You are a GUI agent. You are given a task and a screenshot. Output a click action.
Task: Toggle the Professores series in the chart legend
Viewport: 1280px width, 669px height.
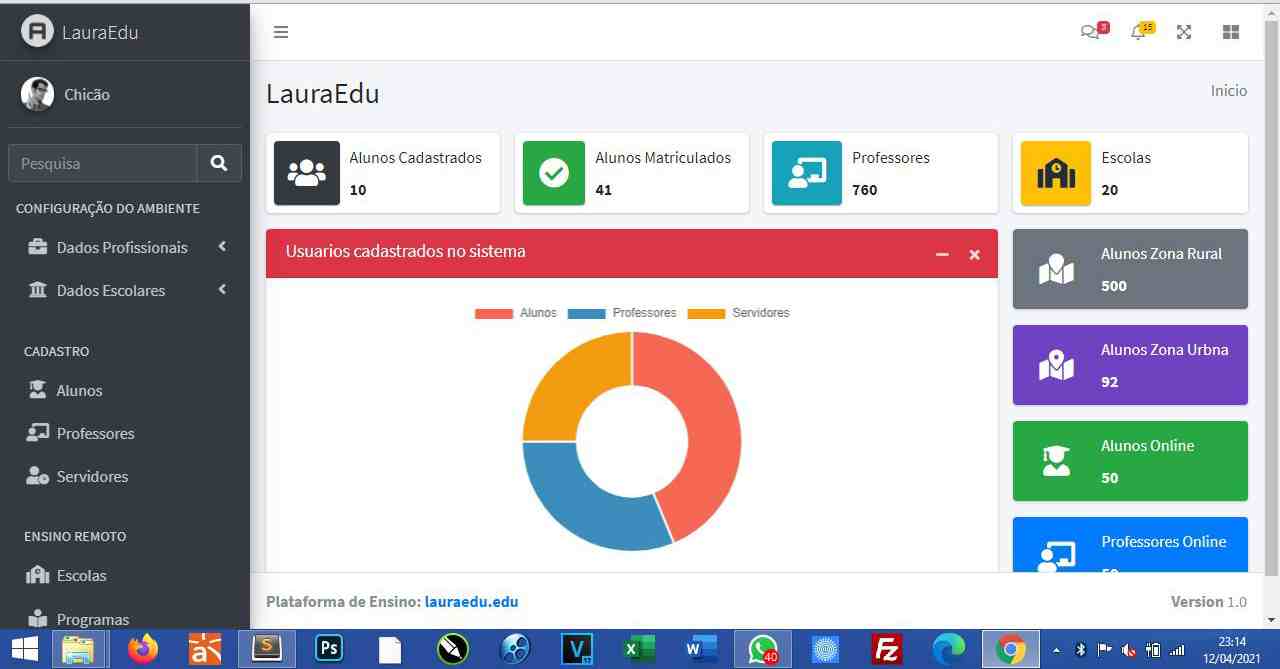coord(628,312)
